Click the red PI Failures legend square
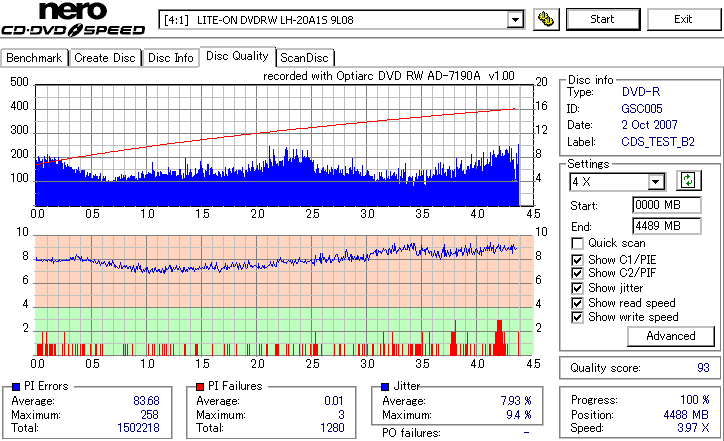The width and height of the screenshot is (724, 441). tap(200, 387)
